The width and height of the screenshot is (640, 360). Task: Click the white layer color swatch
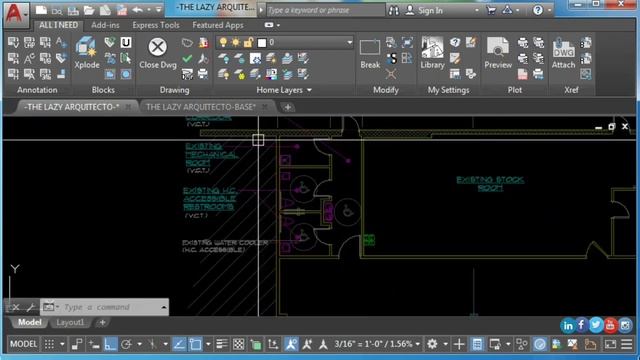(x=262, y=42)
